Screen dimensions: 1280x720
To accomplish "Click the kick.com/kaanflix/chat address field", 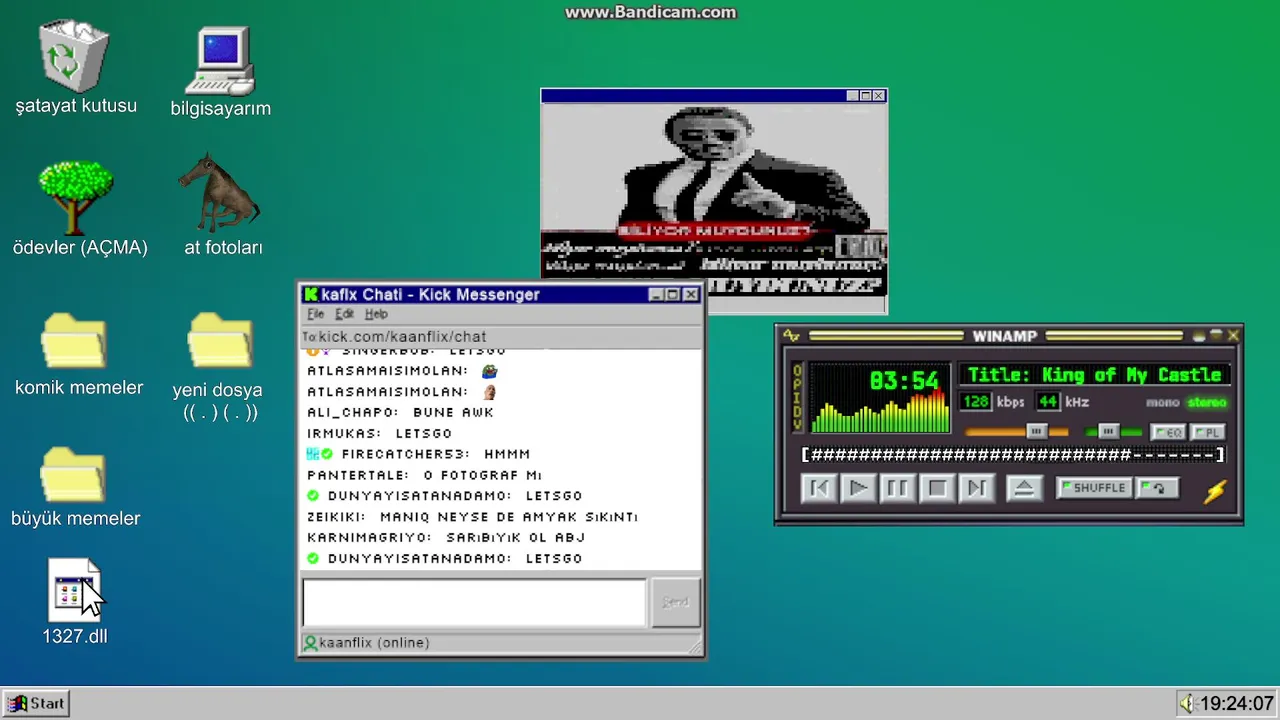I will 501,337.
